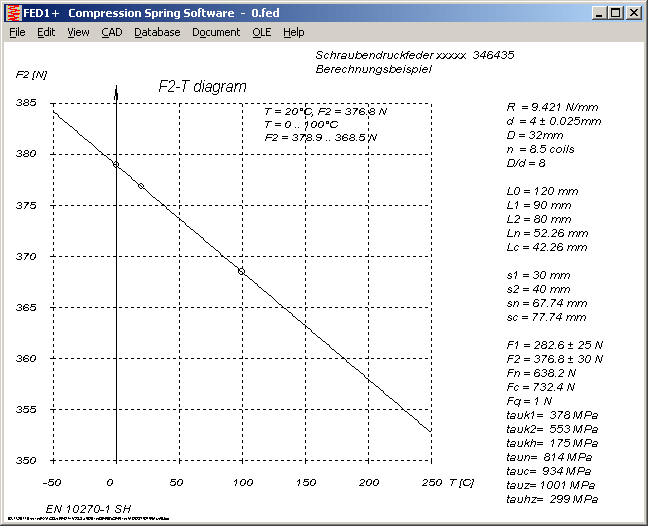Open the Edit menu

coord(46,32)
